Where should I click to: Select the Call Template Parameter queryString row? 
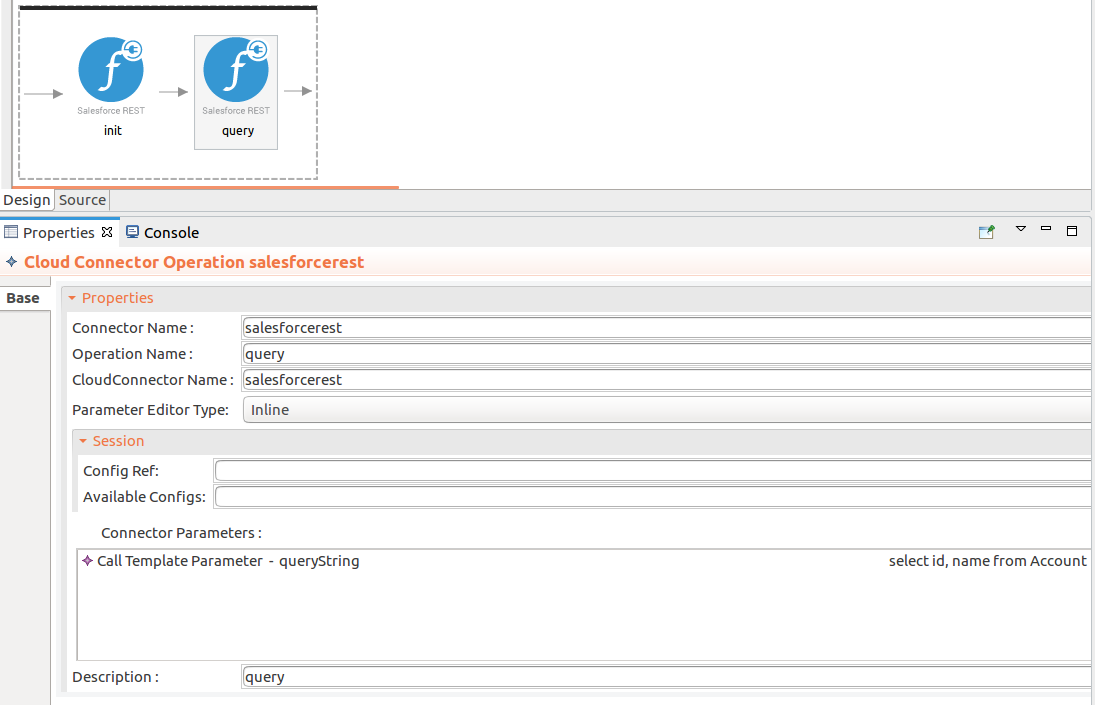tap(584, 561)
